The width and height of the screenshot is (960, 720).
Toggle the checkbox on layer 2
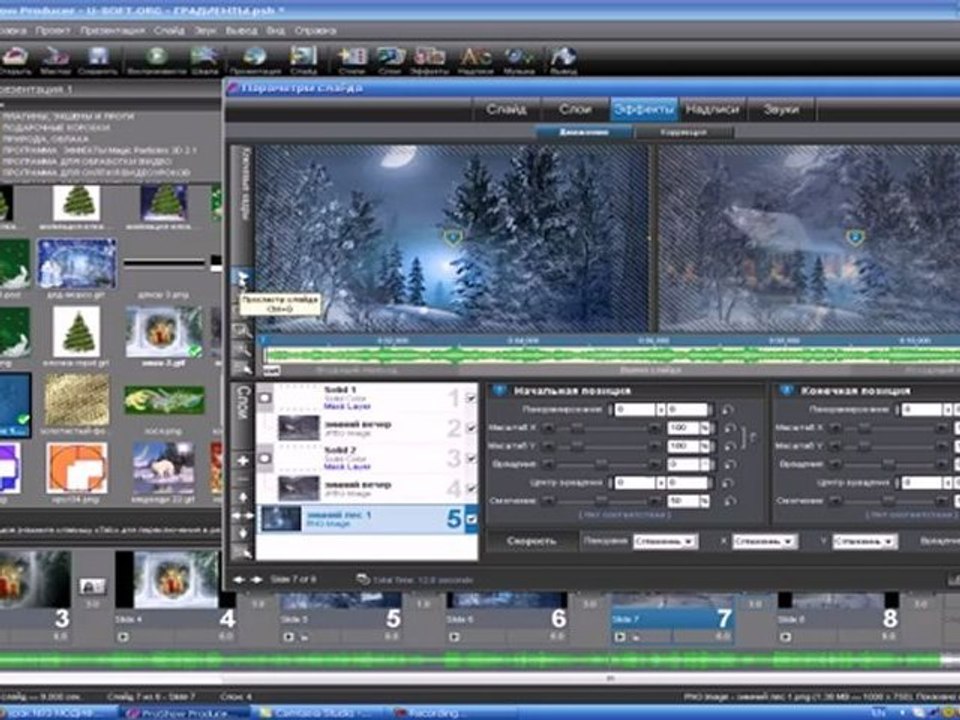[471, 428]
